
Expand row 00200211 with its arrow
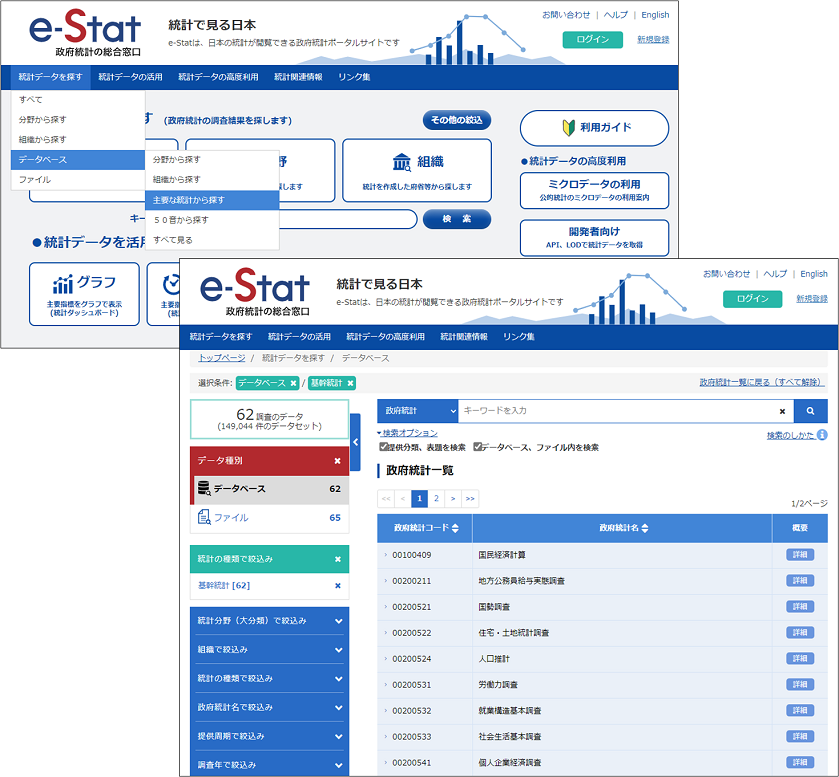385,581
